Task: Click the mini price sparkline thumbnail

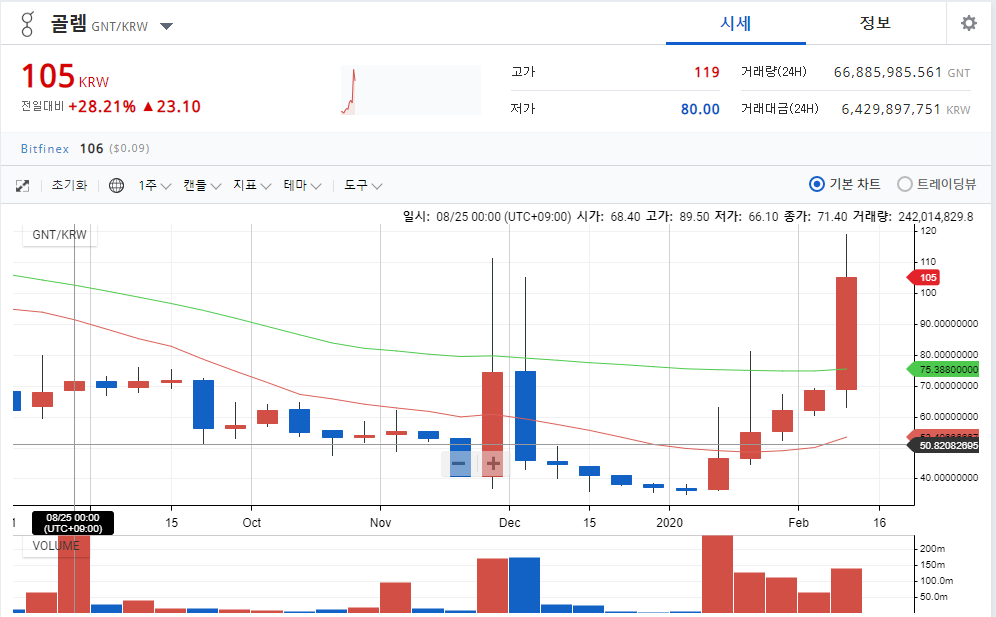Action: (409, 89)
